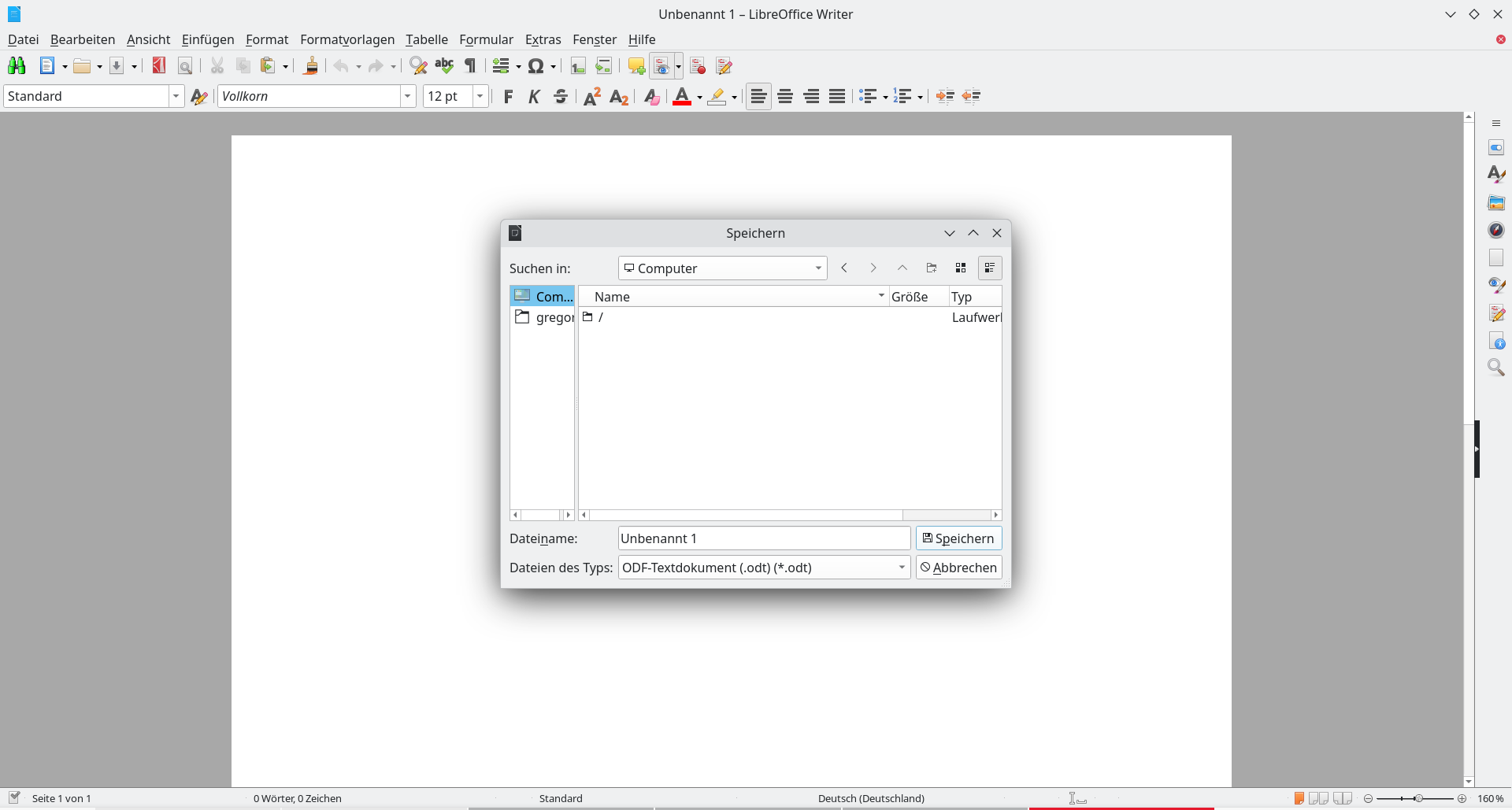Create new folder in Speichern dialog
This screenshot has width=1512, height=810.
932,268
